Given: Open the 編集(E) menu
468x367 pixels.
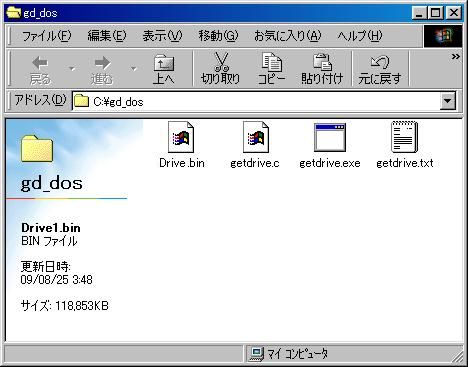Looking at the screenshot, I should point(107,36).
